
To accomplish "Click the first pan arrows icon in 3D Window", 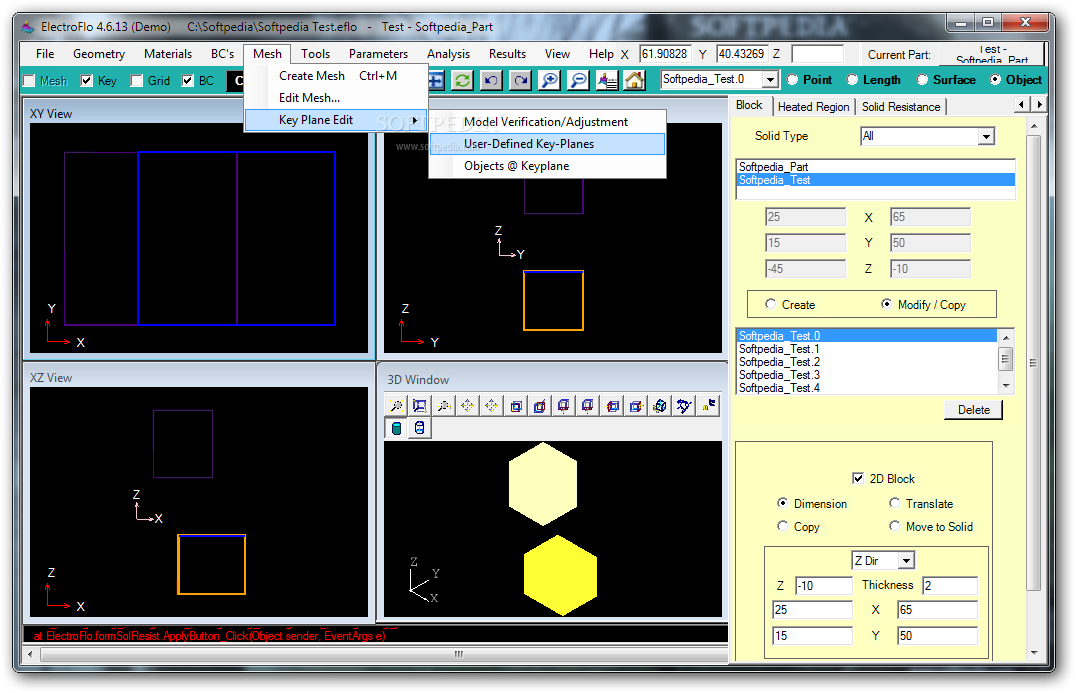I will 468,406.
